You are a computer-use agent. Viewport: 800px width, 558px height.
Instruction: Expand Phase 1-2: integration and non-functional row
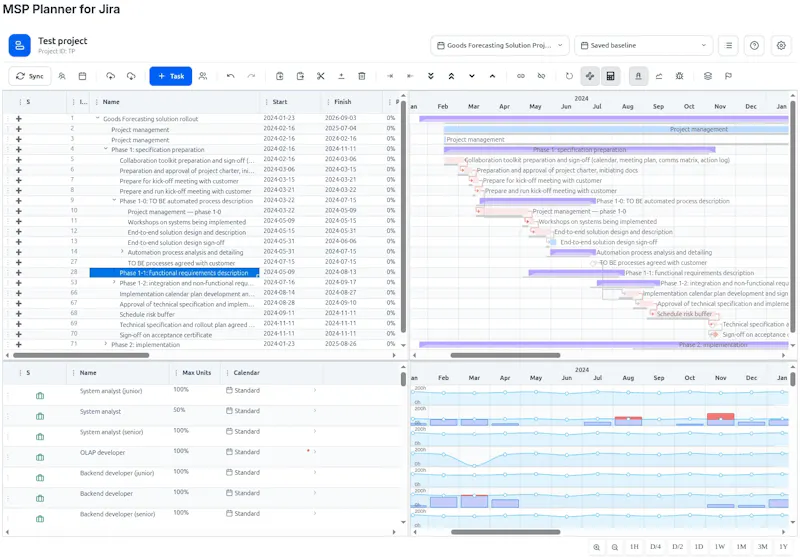coord(114,282)
